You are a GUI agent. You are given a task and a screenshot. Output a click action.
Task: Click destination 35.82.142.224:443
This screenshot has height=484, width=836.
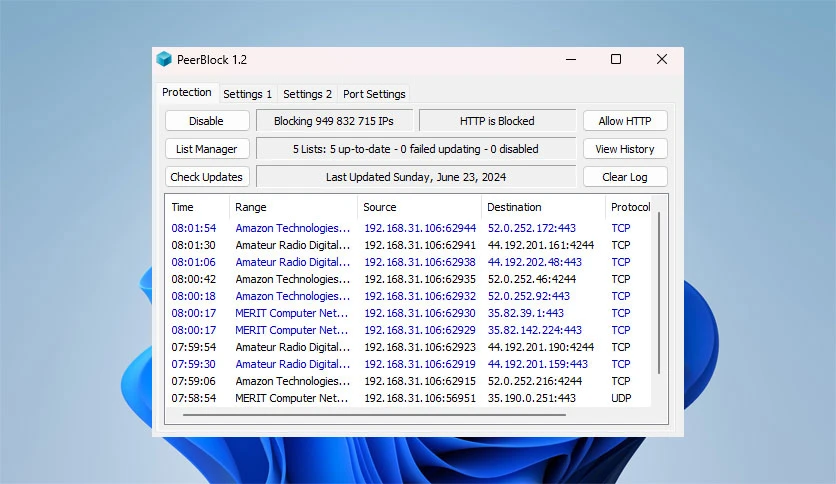(535, 330)
